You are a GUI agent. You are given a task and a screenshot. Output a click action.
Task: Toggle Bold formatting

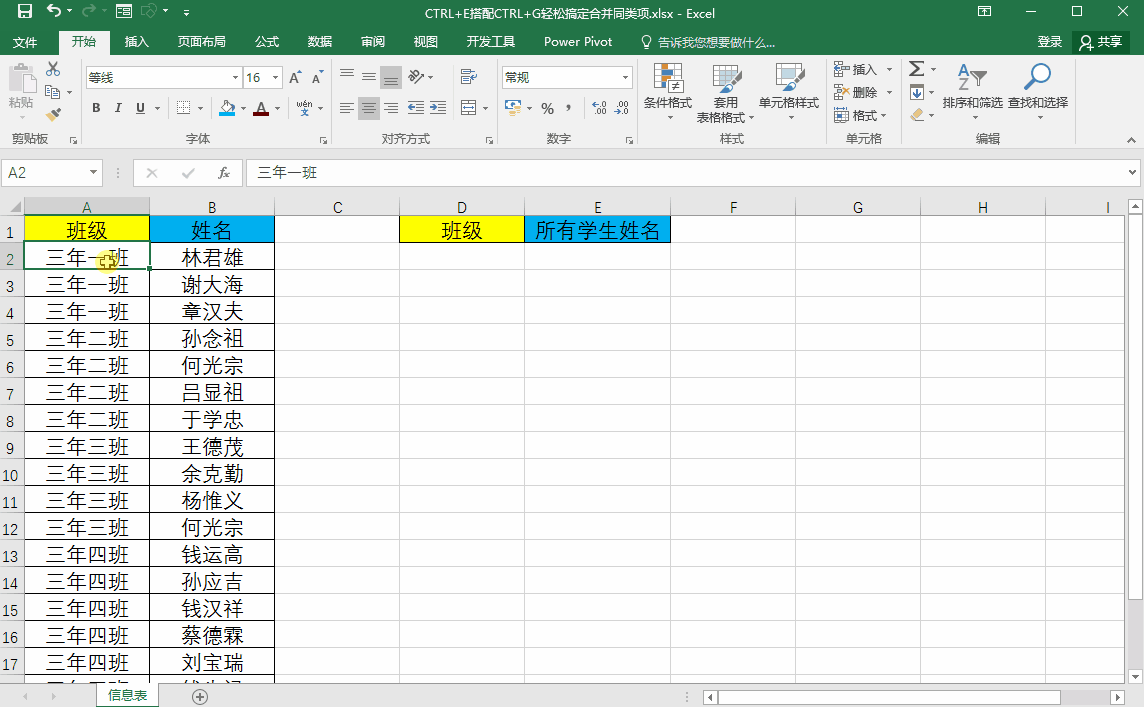click(96, 108)
